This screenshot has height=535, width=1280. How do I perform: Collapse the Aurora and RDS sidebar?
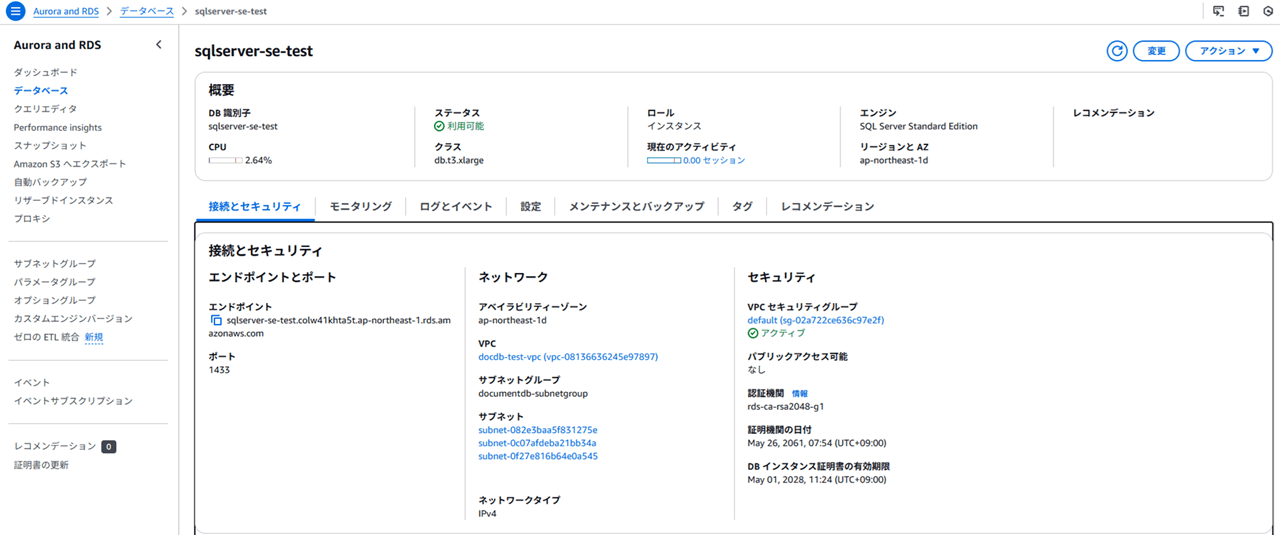pos(159,45)
